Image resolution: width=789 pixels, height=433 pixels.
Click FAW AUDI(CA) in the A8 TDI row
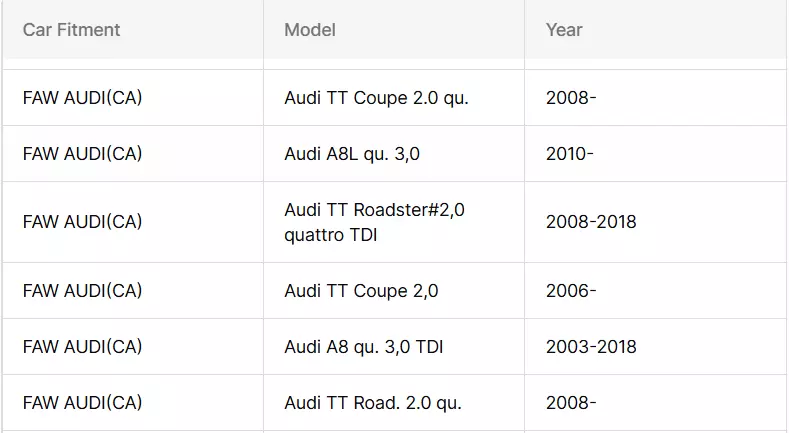point(83,347)
